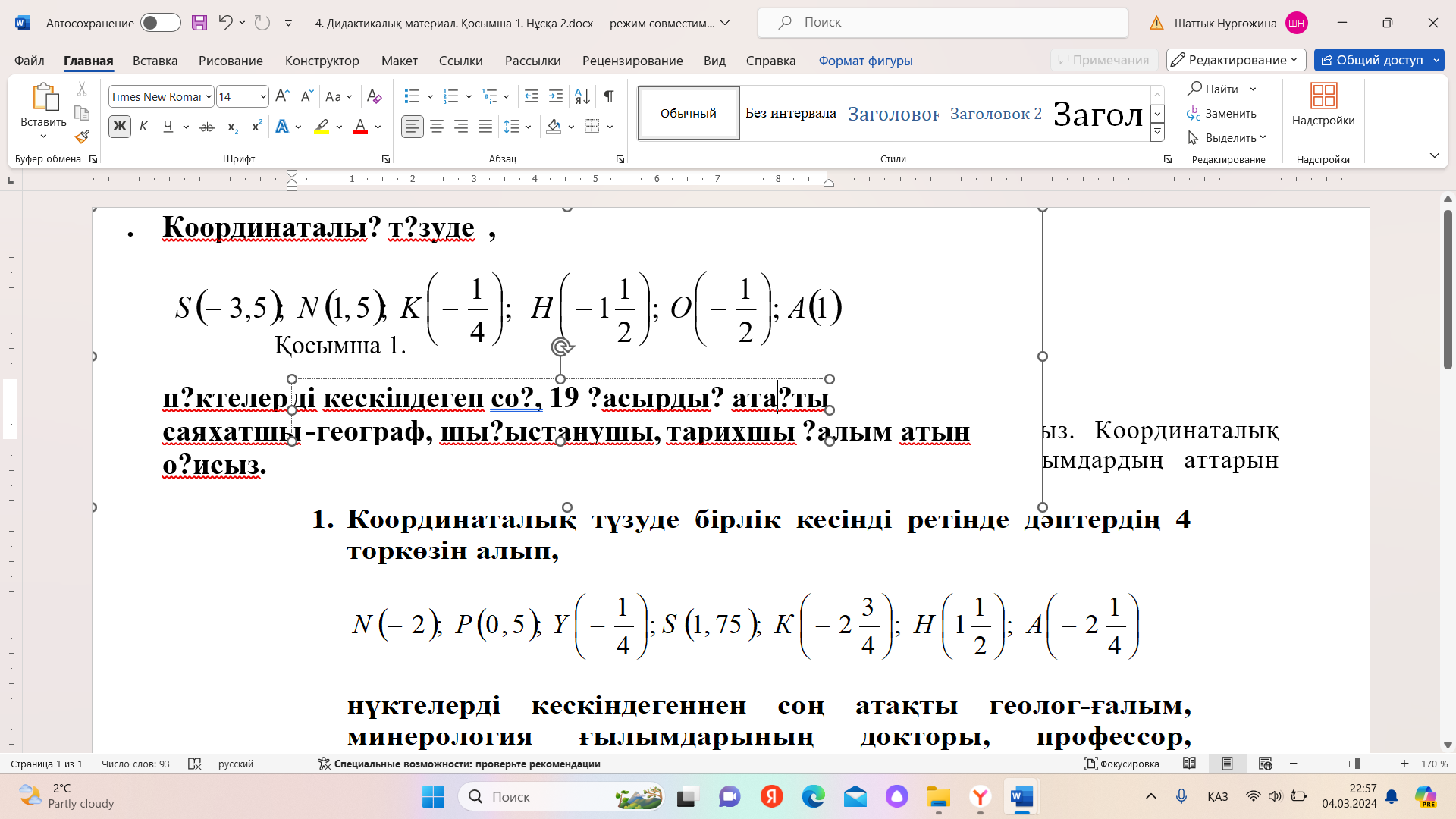This screenshot has height=819, width=1456.
Task: Expand the font size dropdown
Action: 263,97
